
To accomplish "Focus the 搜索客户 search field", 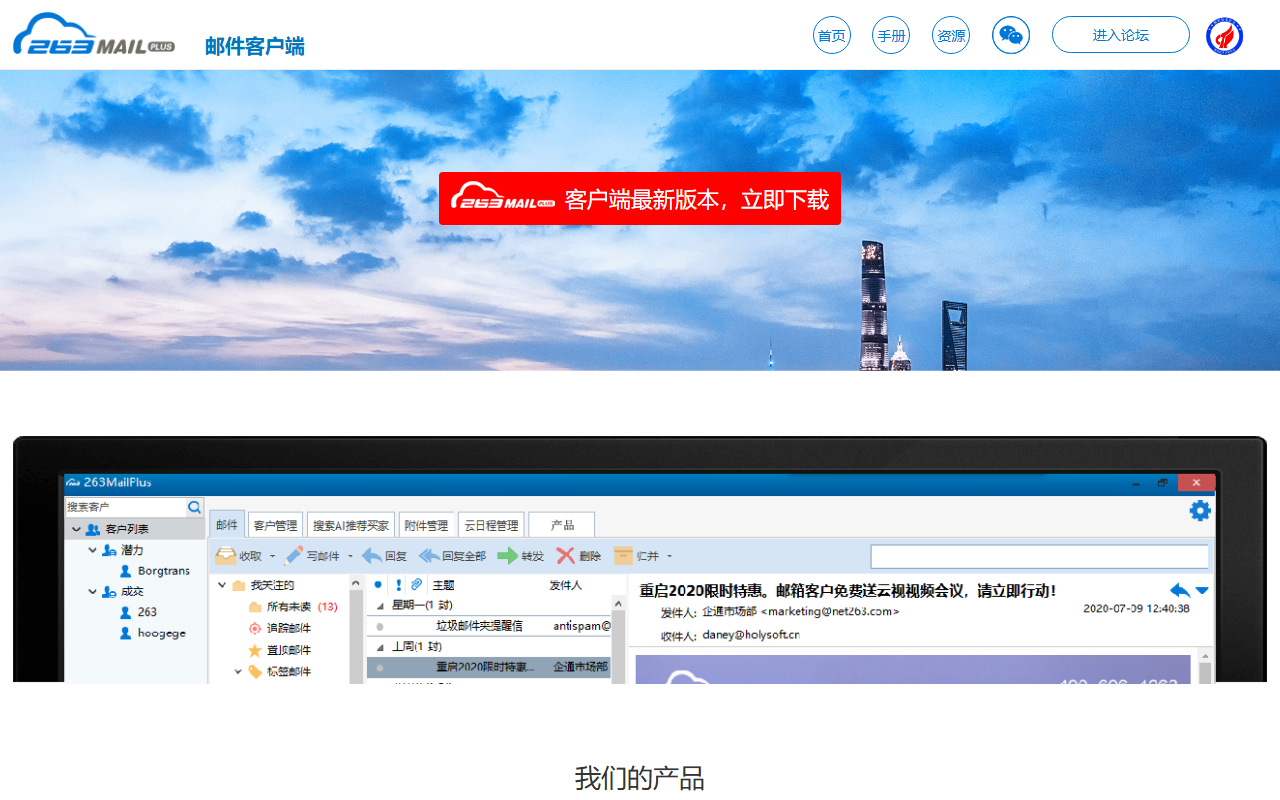I will coord(125,507).
